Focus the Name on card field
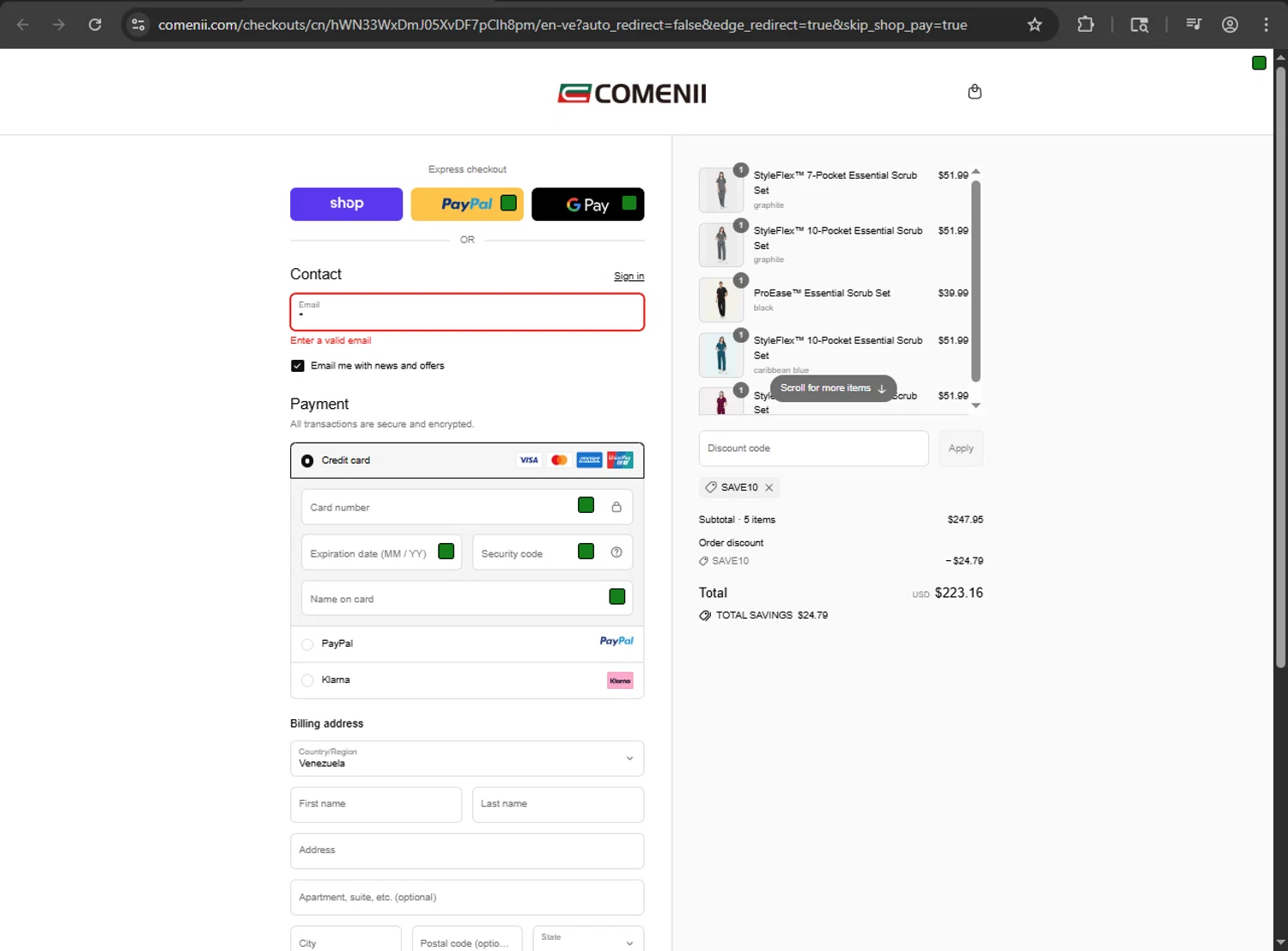Screen dimensions: 1288x951 pyautogui.click(x=467, y=598)
